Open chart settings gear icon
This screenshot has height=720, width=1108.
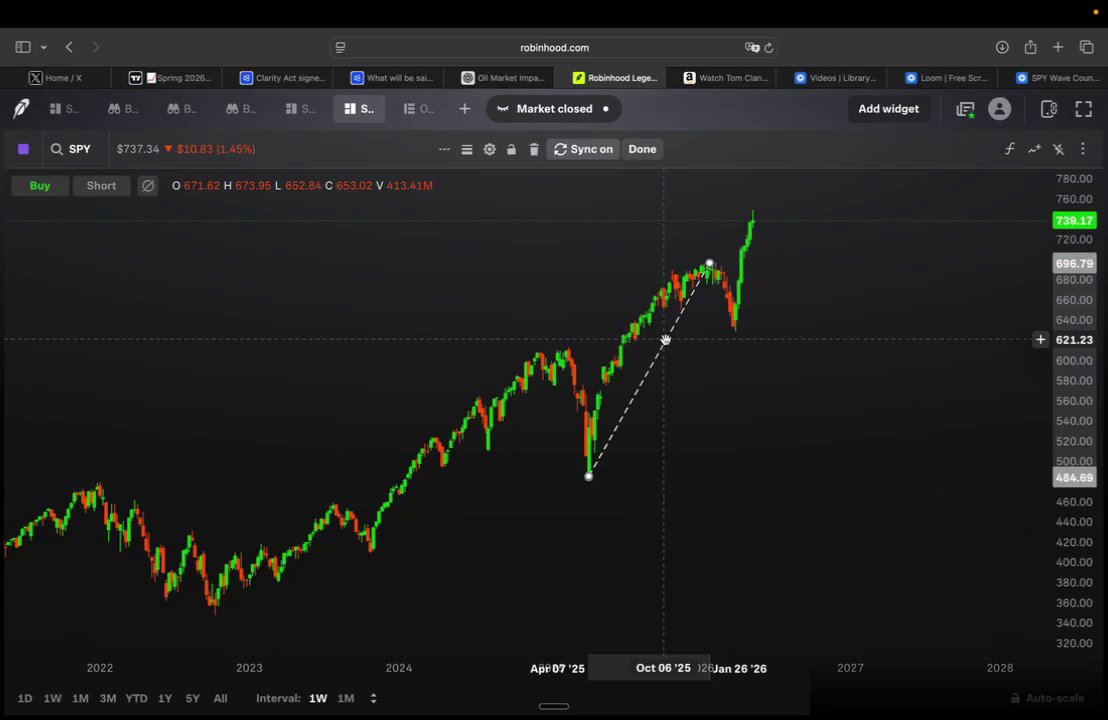[x=489, y=149]
